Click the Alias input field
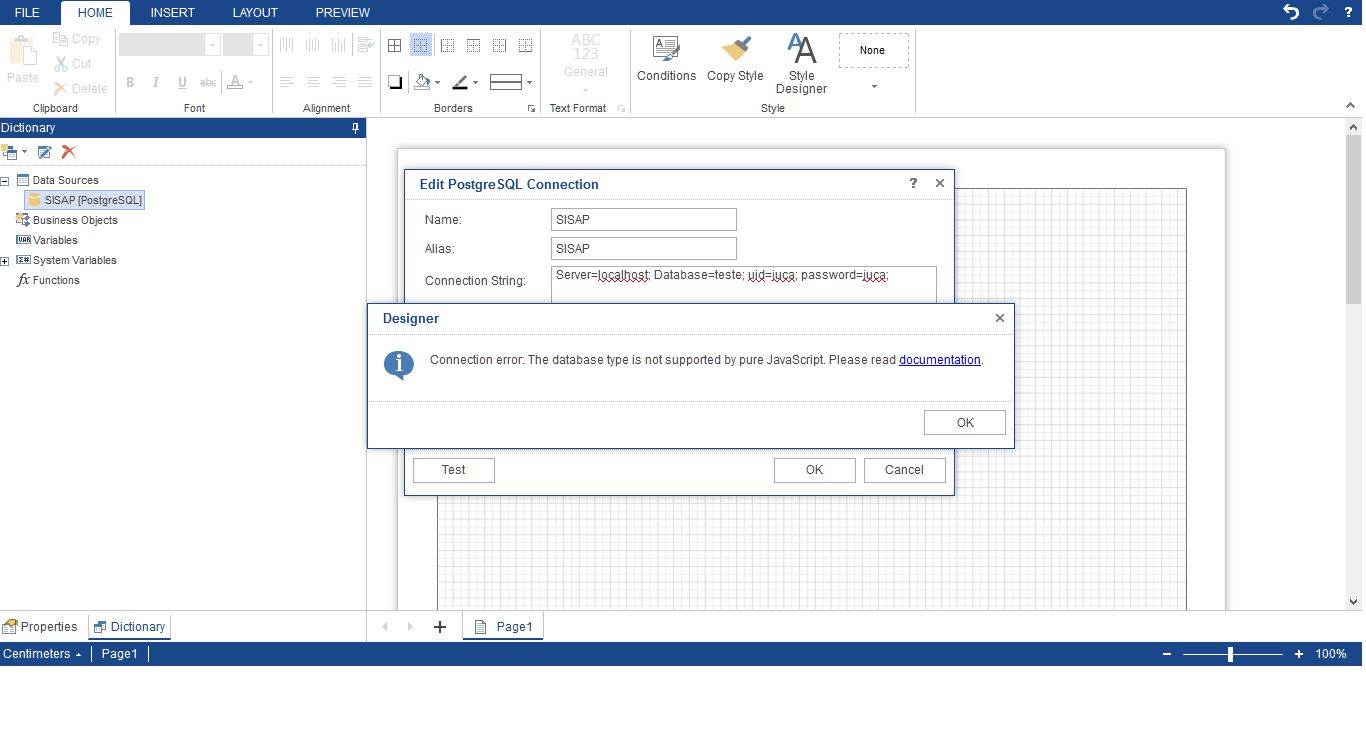 [644, 249]
